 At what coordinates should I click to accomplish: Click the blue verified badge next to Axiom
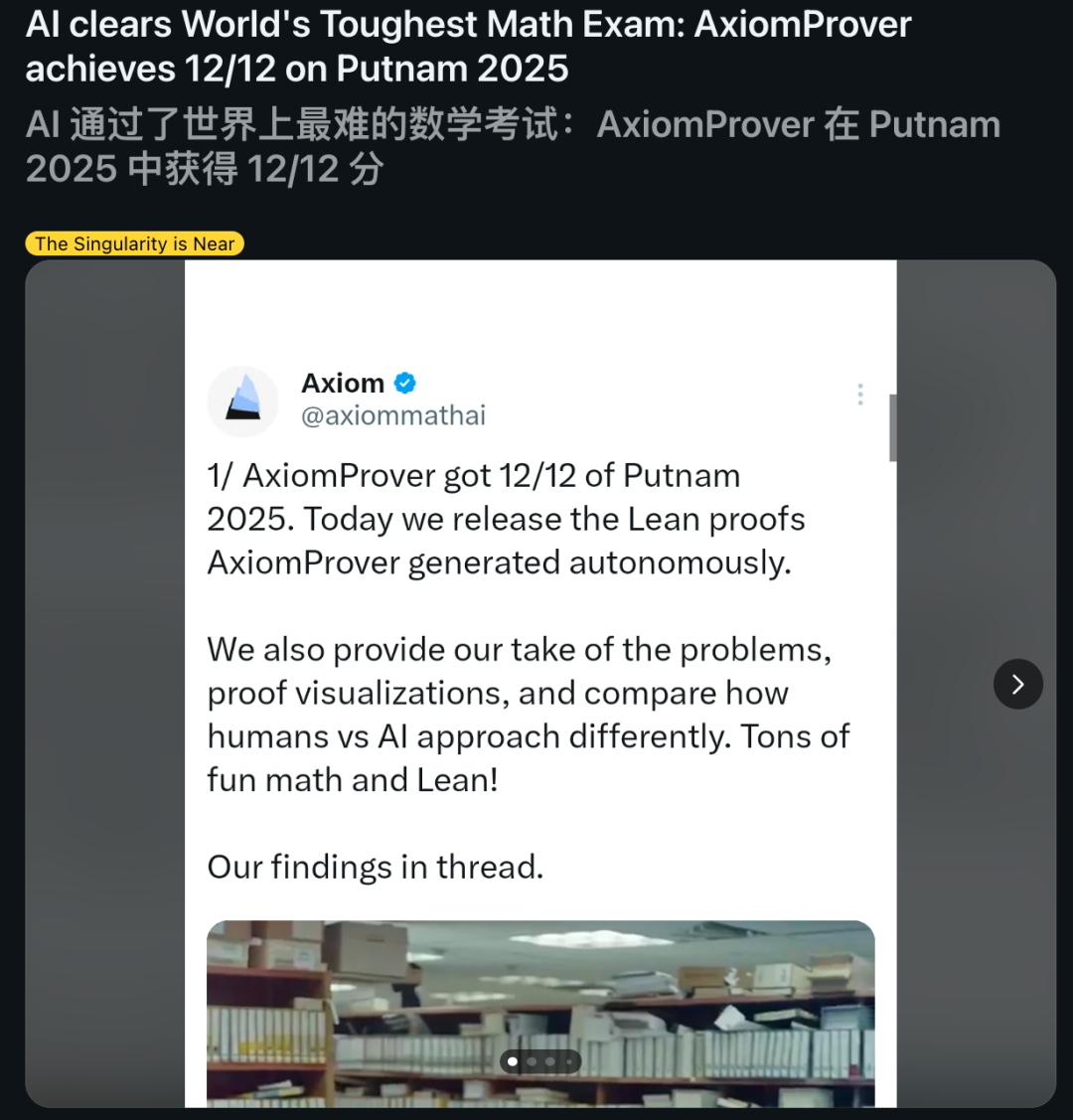(x=405, y=383)
